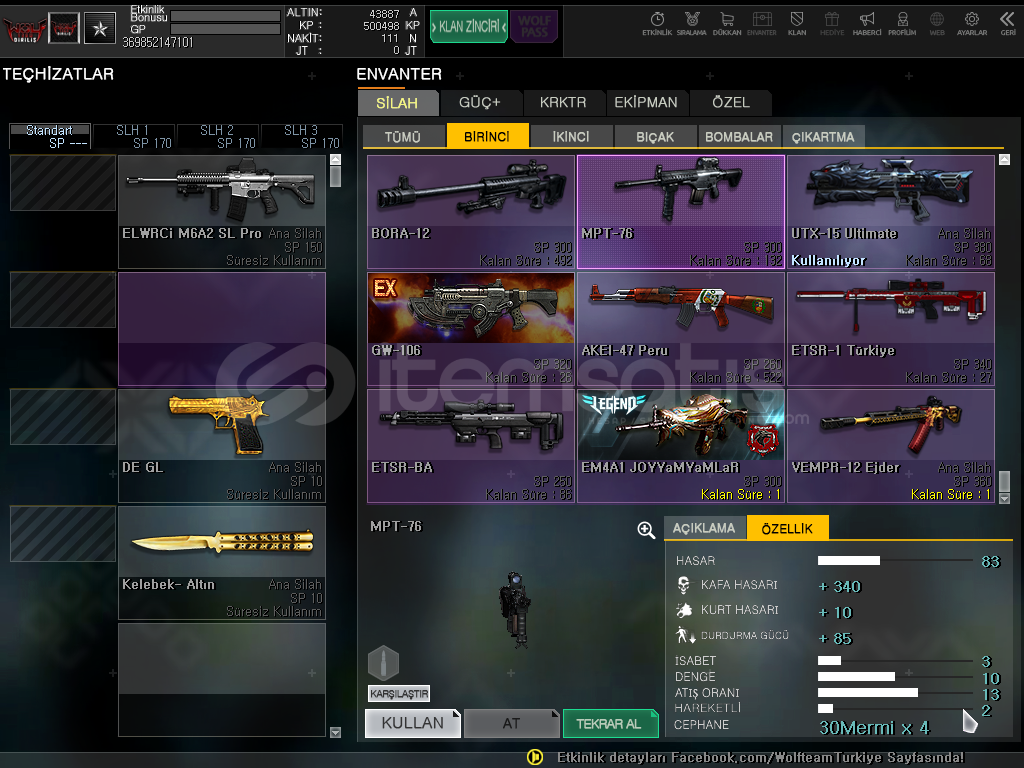Select the ETSR-BA weapon card
Screen dimensions: 1024x768
pos(471,446)
